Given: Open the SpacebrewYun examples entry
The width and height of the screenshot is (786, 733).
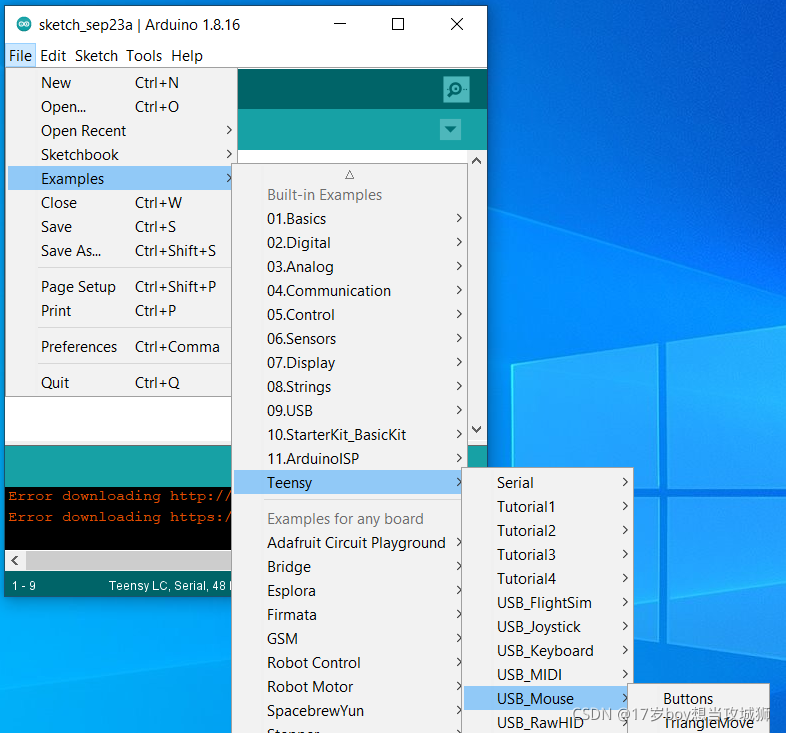Looking at the screenshot, I should click(x=348, y=711).
